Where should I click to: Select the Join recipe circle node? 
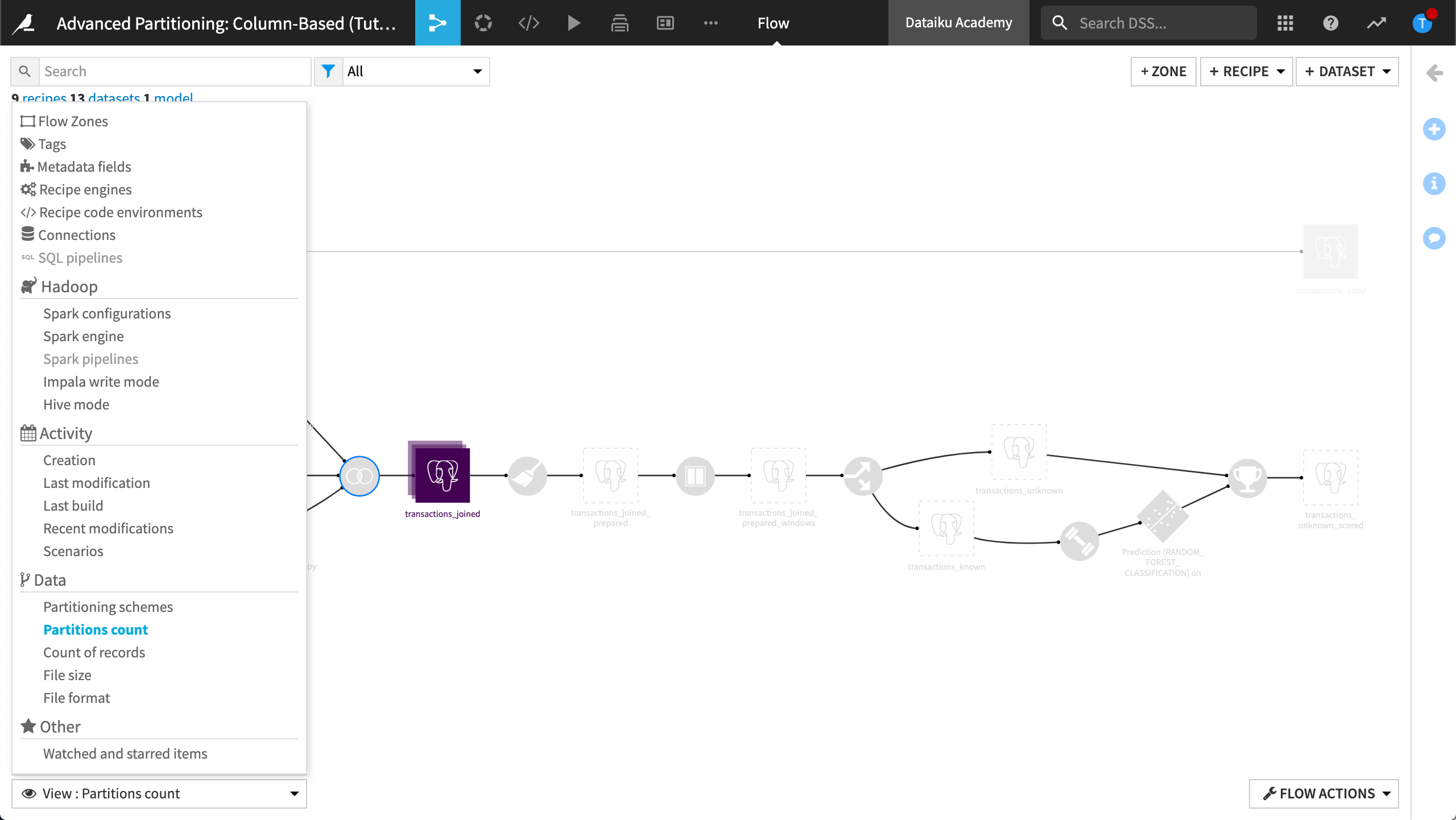(359, 476)
